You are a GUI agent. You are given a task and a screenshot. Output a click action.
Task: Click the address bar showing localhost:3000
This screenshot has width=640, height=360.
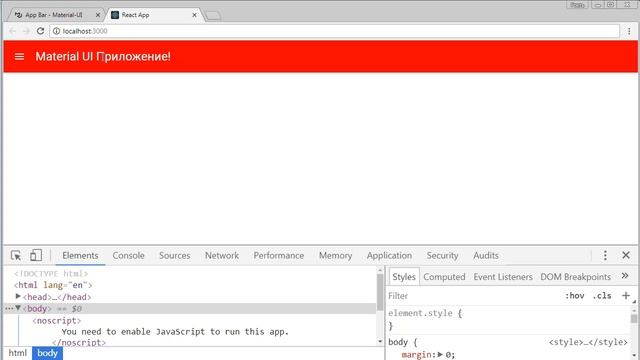click(x=335, y=31)
